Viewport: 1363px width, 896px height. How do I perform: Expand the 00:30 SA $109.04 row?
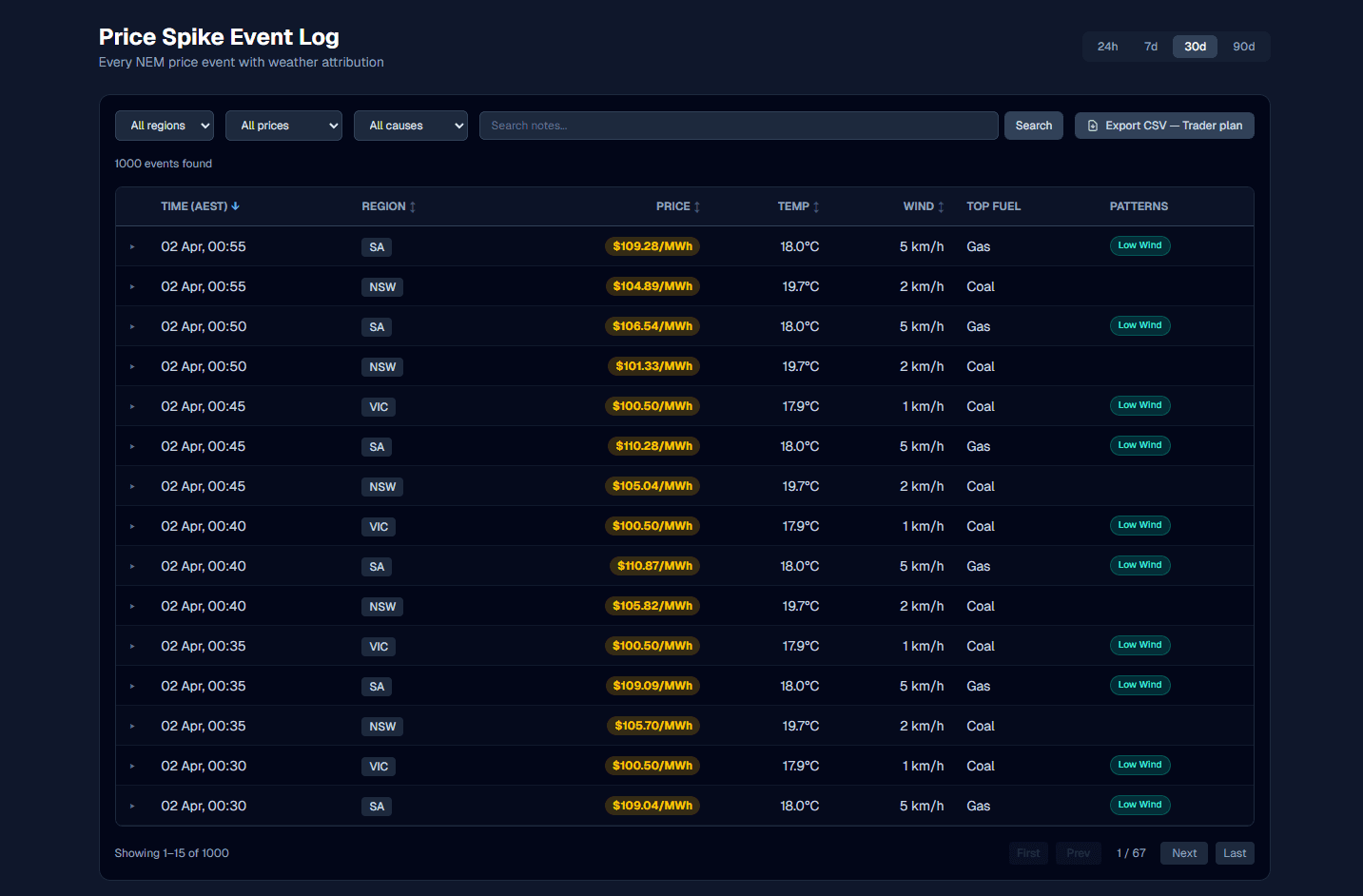tap(132, 807)
